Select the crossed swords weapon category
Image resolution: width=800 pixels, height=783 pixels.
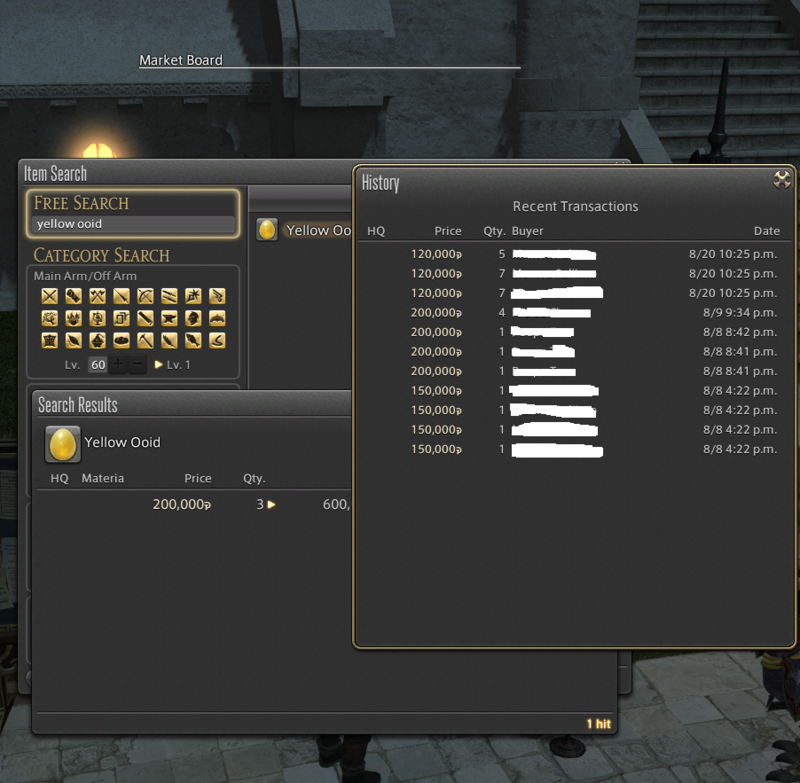50,296
